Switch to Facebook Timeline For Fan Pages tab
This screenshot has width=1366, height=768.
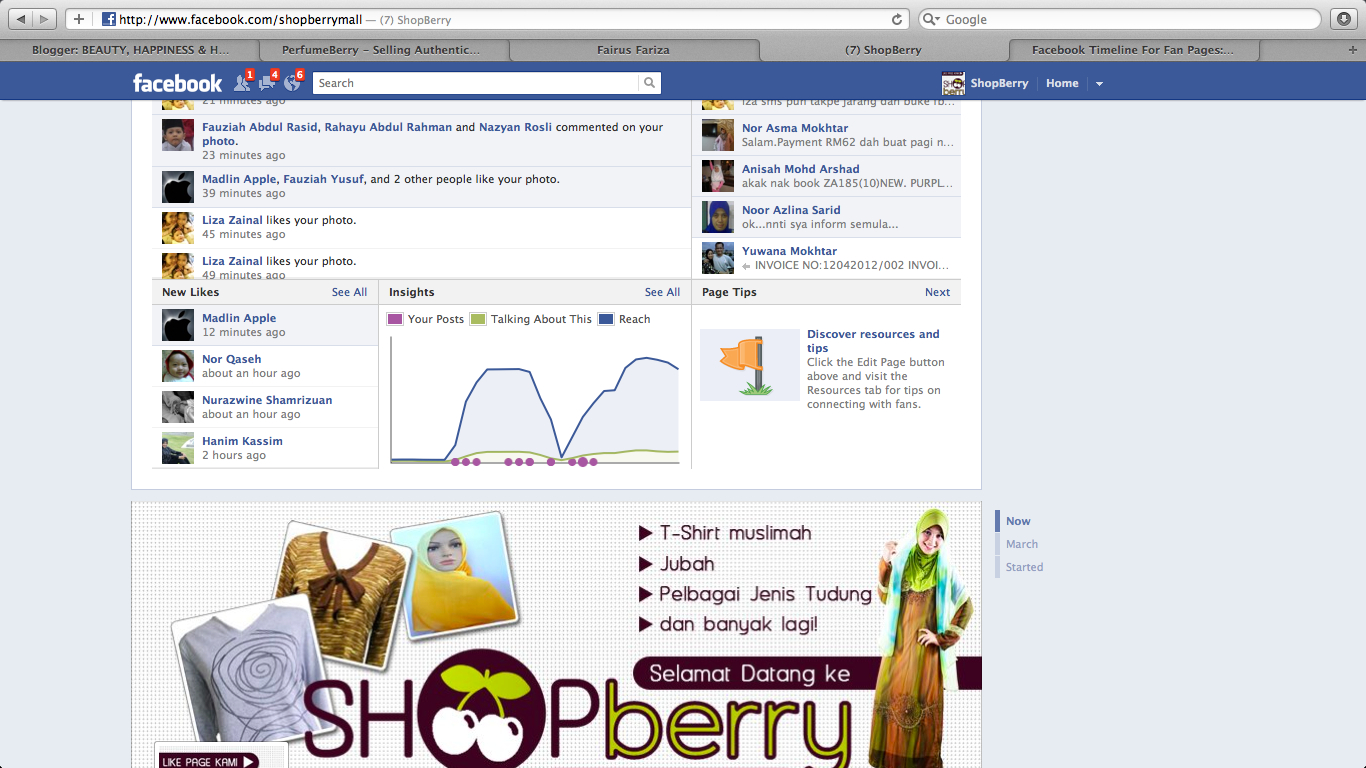pos(1133,49)
